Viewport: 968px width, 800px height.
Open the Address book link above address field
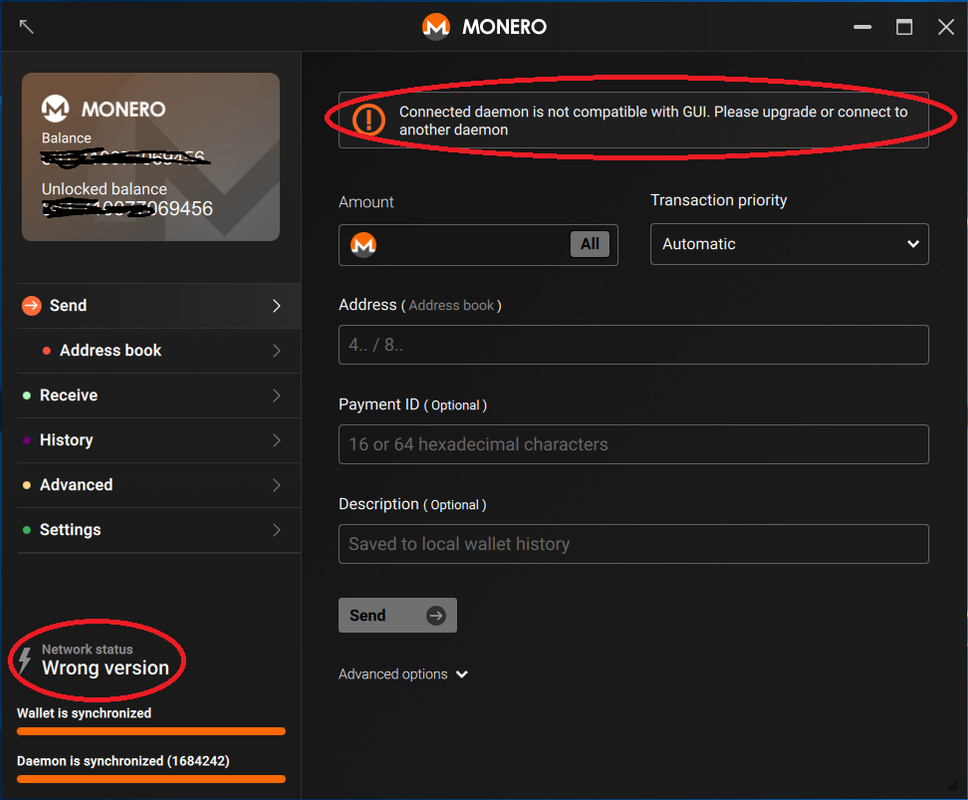[451, 306]
